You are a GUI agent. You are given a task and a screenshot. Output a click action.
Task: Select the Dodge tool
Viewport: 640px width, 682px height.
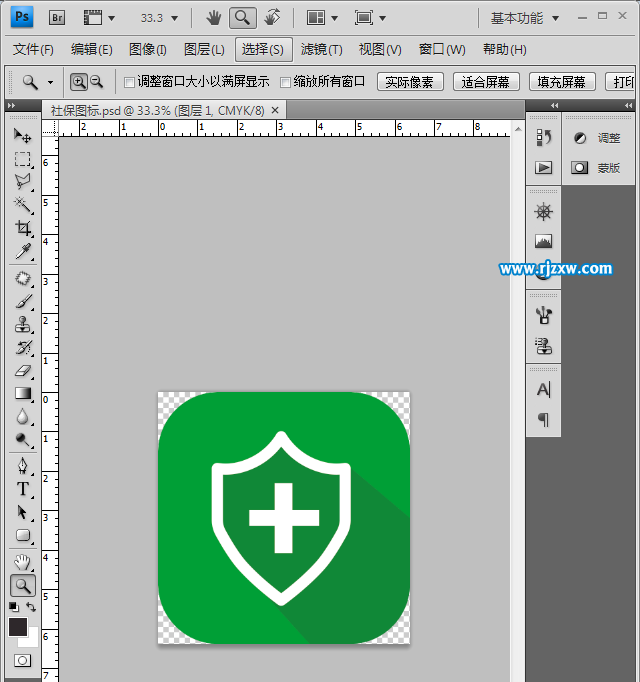[x=23, y=440]
